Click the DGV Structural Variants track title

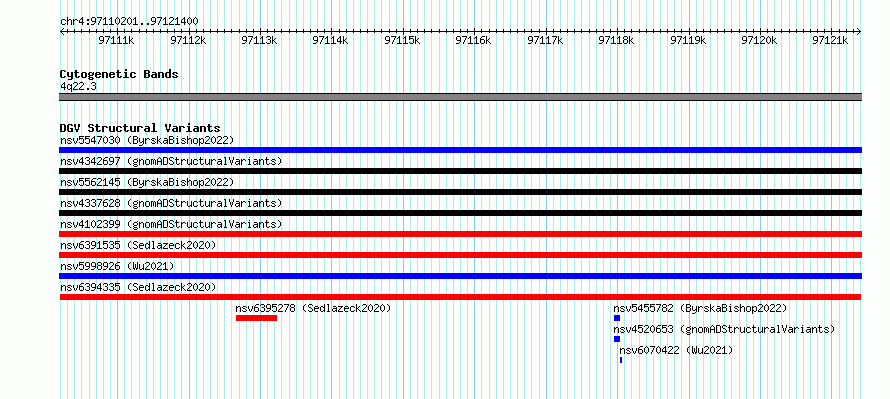click(140, 128)
